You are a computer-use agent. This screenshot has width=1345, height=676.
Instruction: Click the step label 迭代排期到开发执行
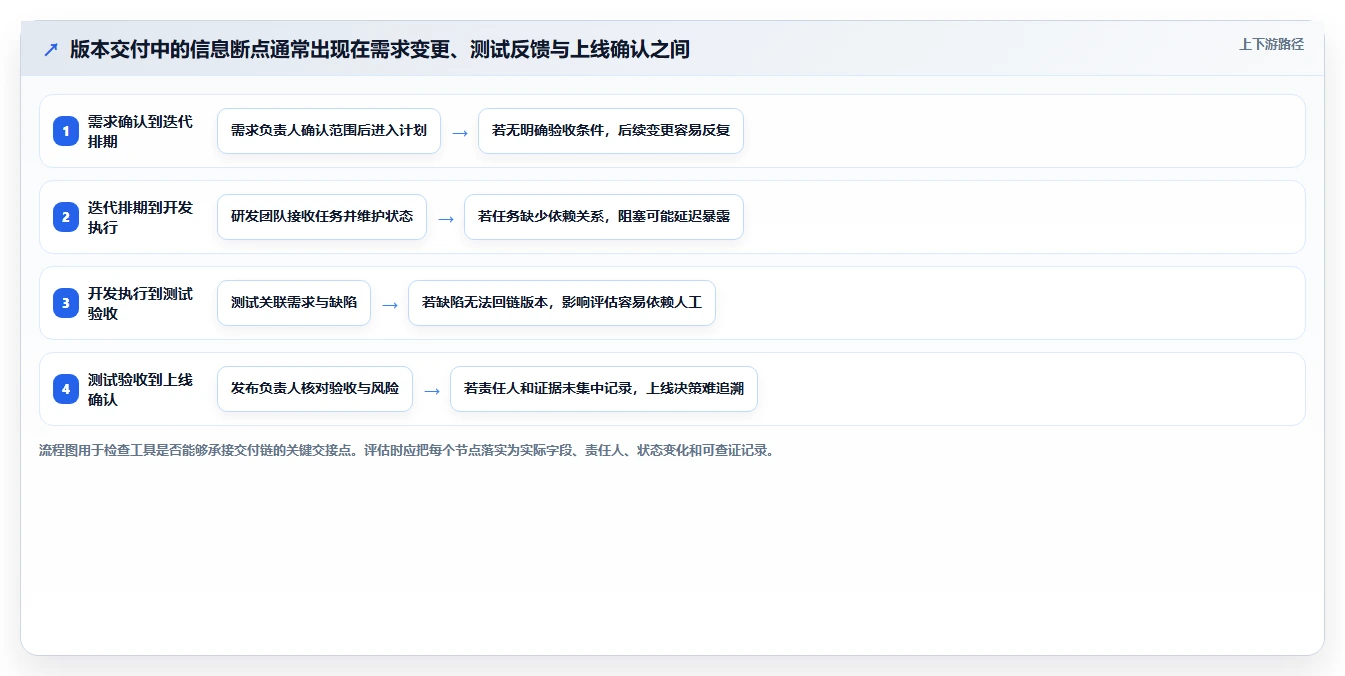coord(140,217)
